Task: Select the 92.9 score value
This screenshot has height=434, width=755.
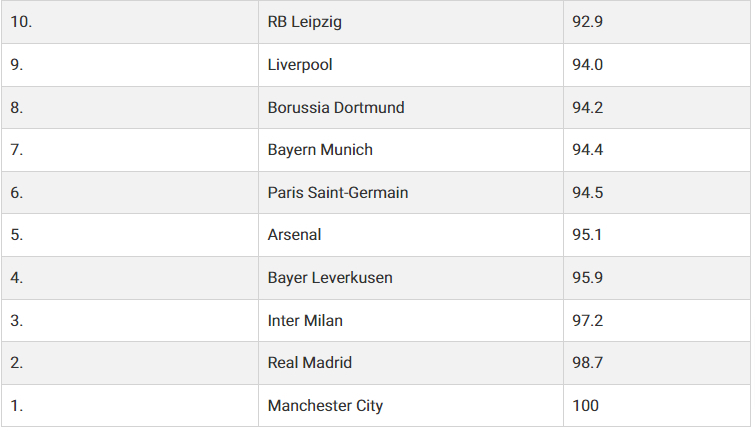Action: [587, 22]
